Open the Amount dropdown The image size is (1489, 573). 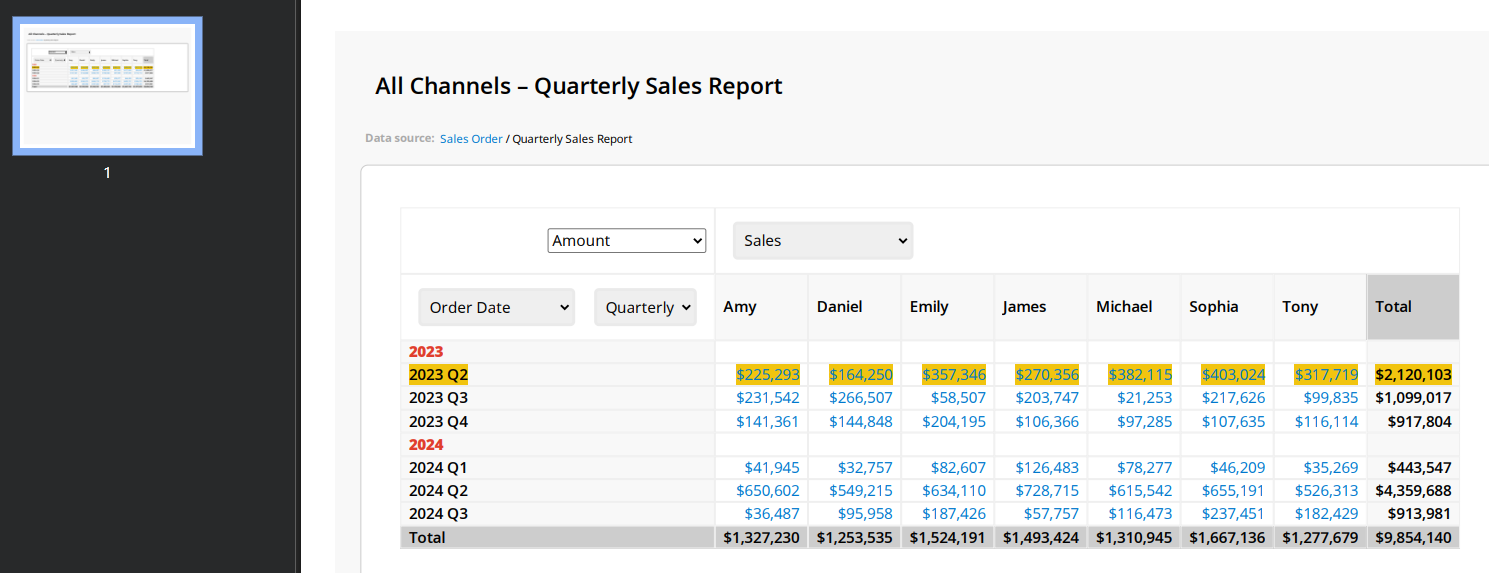pos(626,241)
